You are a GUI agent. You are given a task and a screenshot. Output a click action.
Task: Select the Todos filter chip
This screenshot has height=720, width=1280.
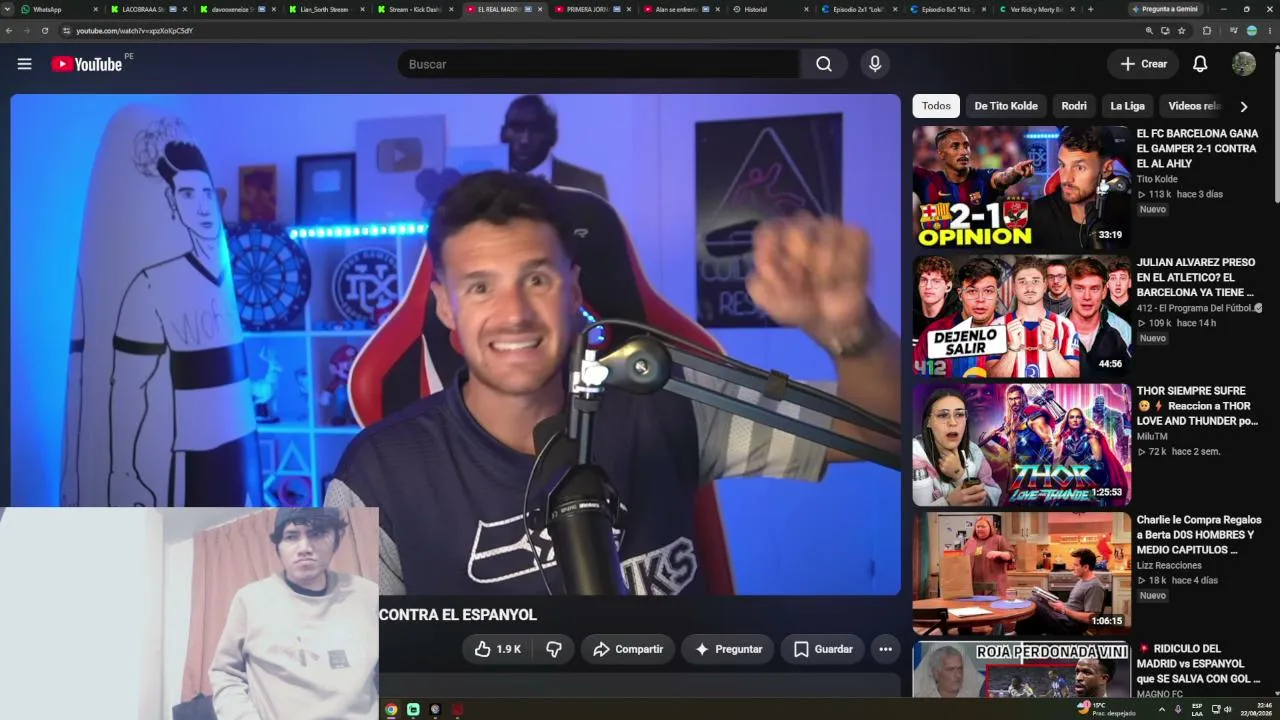pyautogui.click(x=936, y=106)
